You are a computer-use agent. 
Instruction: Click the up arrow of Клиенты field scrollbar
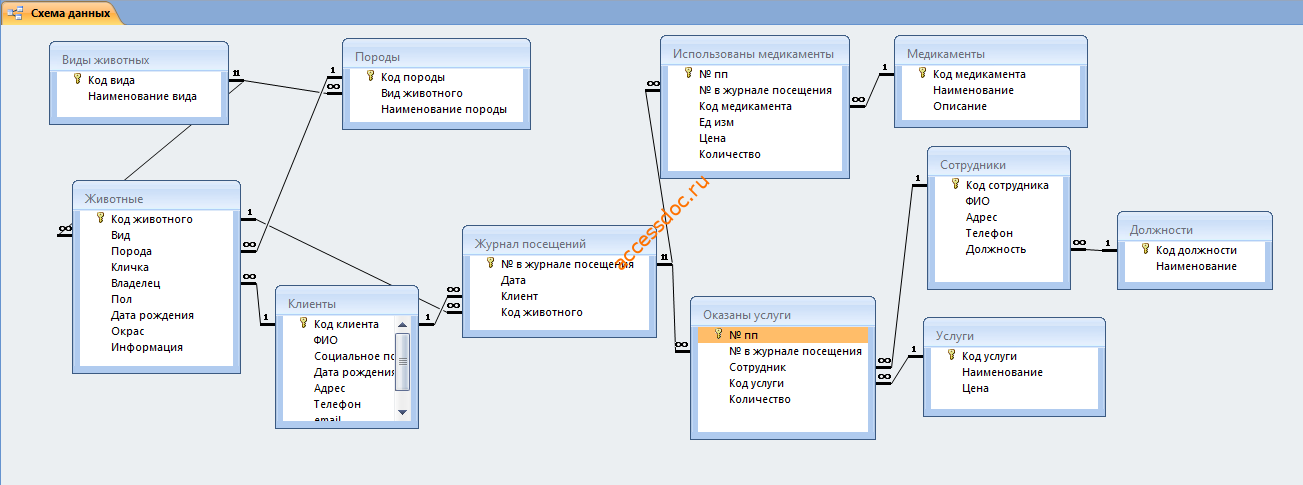click(402, 324)
